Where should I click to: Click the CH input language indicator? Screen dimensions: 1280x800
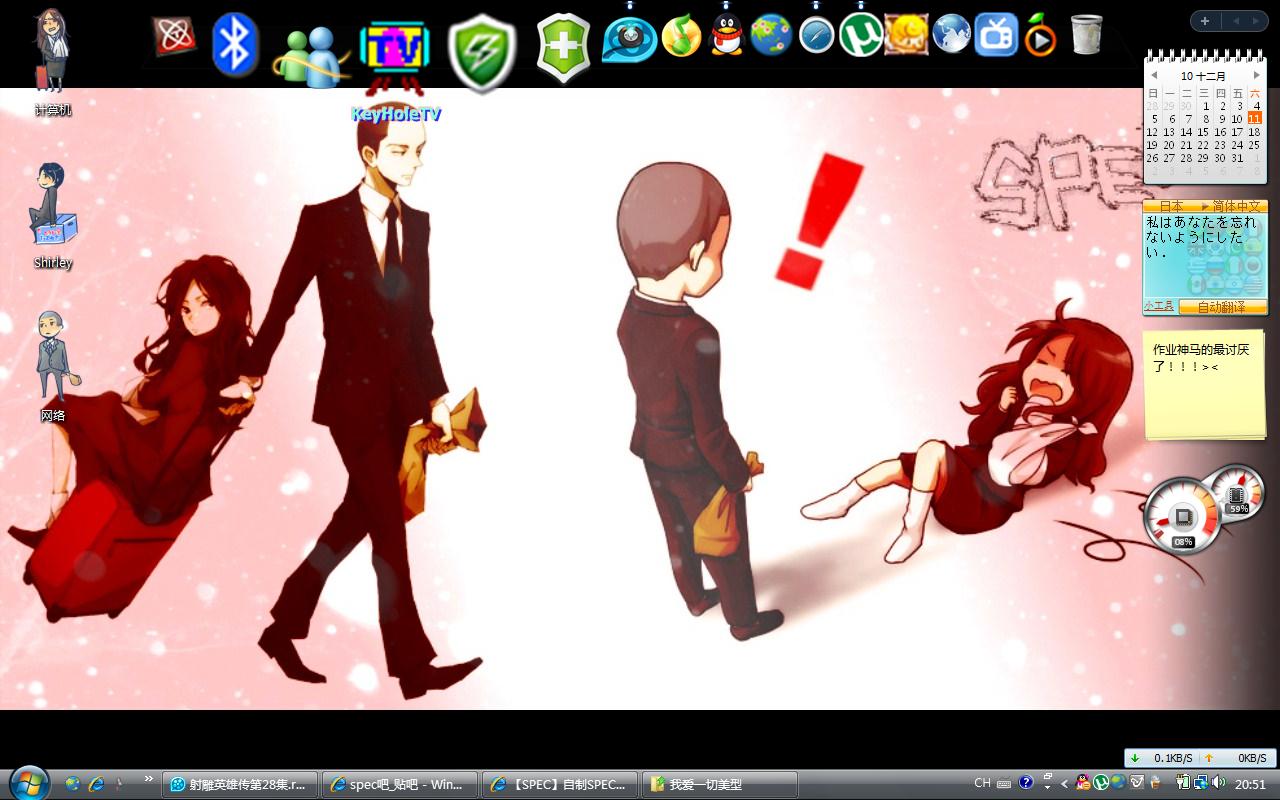pyautogui.click(x=982, y=784)
